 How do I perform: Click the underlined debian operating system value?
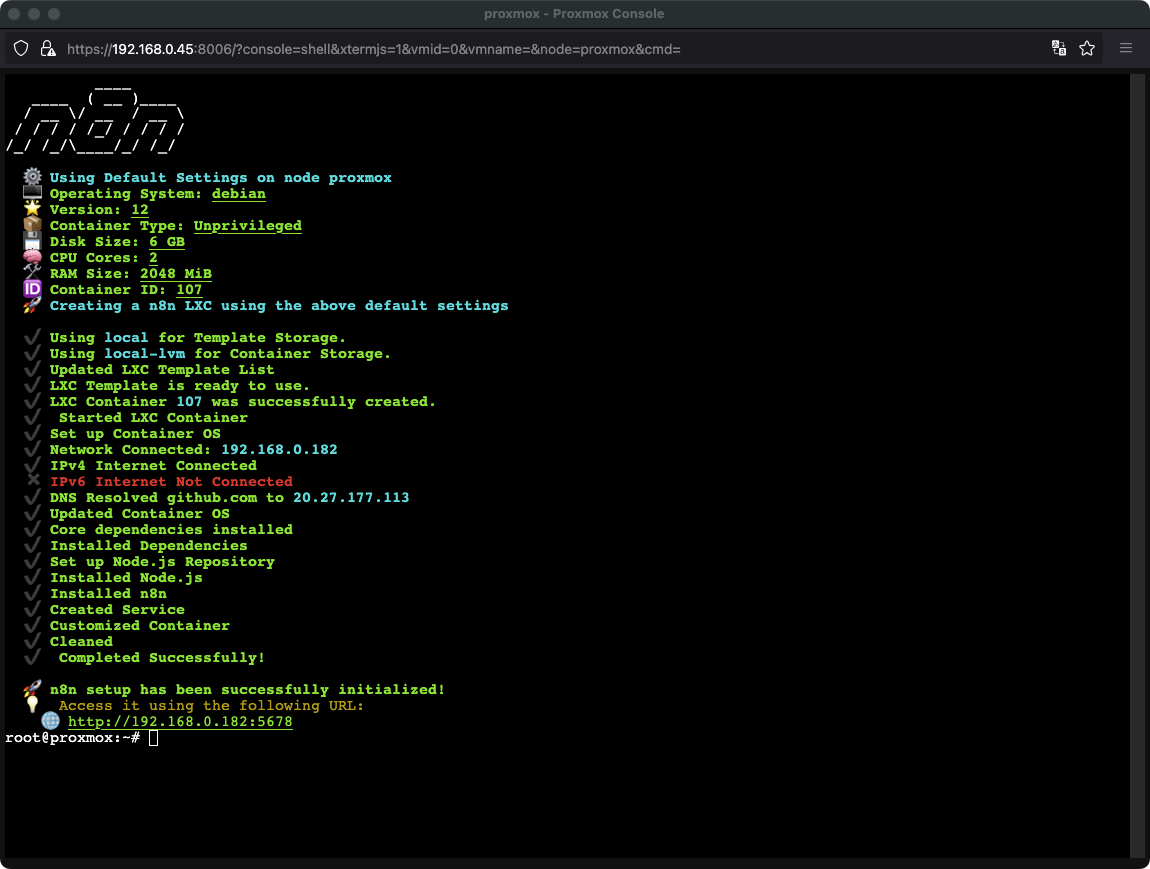tap(238, 193)
